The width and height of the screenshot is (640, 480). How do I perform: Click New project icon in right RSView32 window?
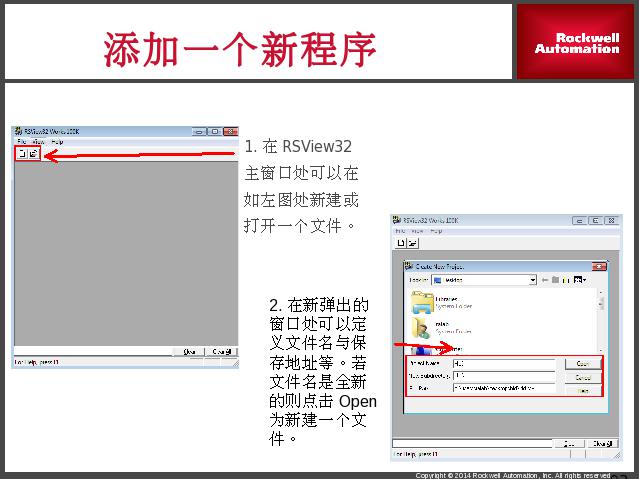401,243
